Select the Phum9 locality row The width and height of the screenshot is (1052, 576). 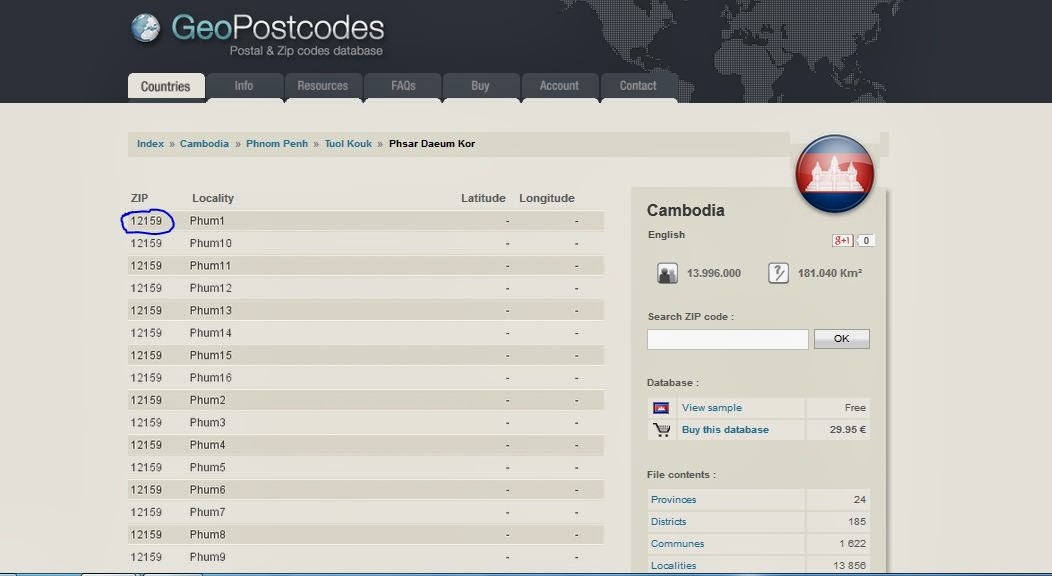pyautogui.click(x=366, y=557)
